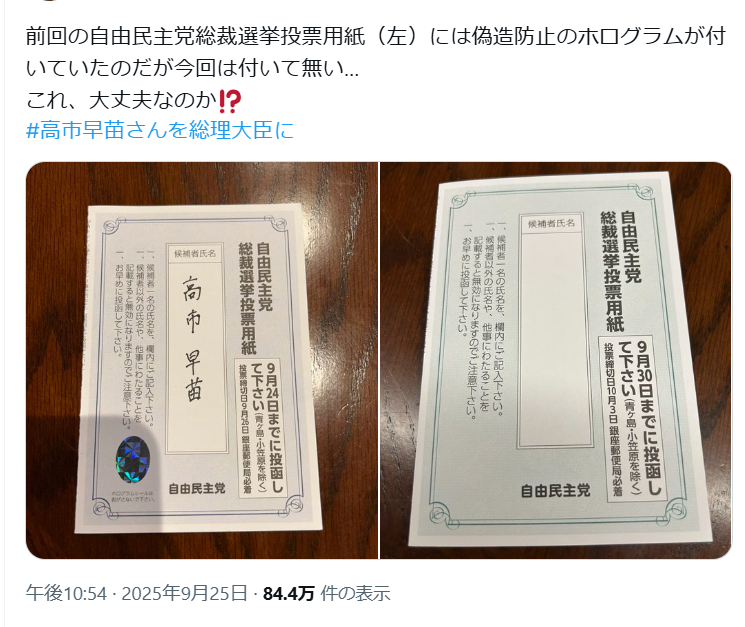This screenshot has height=627, width=745.
Task: Click handwritten 高市早苗 name on left ballot
Action: tap(193, 338)
